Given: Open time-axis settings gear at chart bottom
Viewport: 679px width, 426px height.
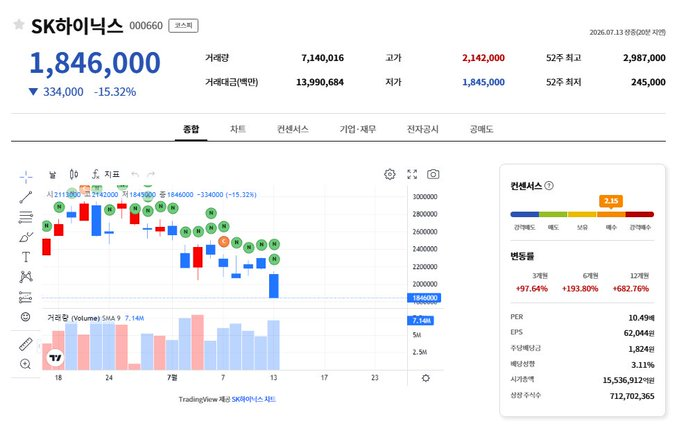Looking at the screenshot, I should pos(426,378).
